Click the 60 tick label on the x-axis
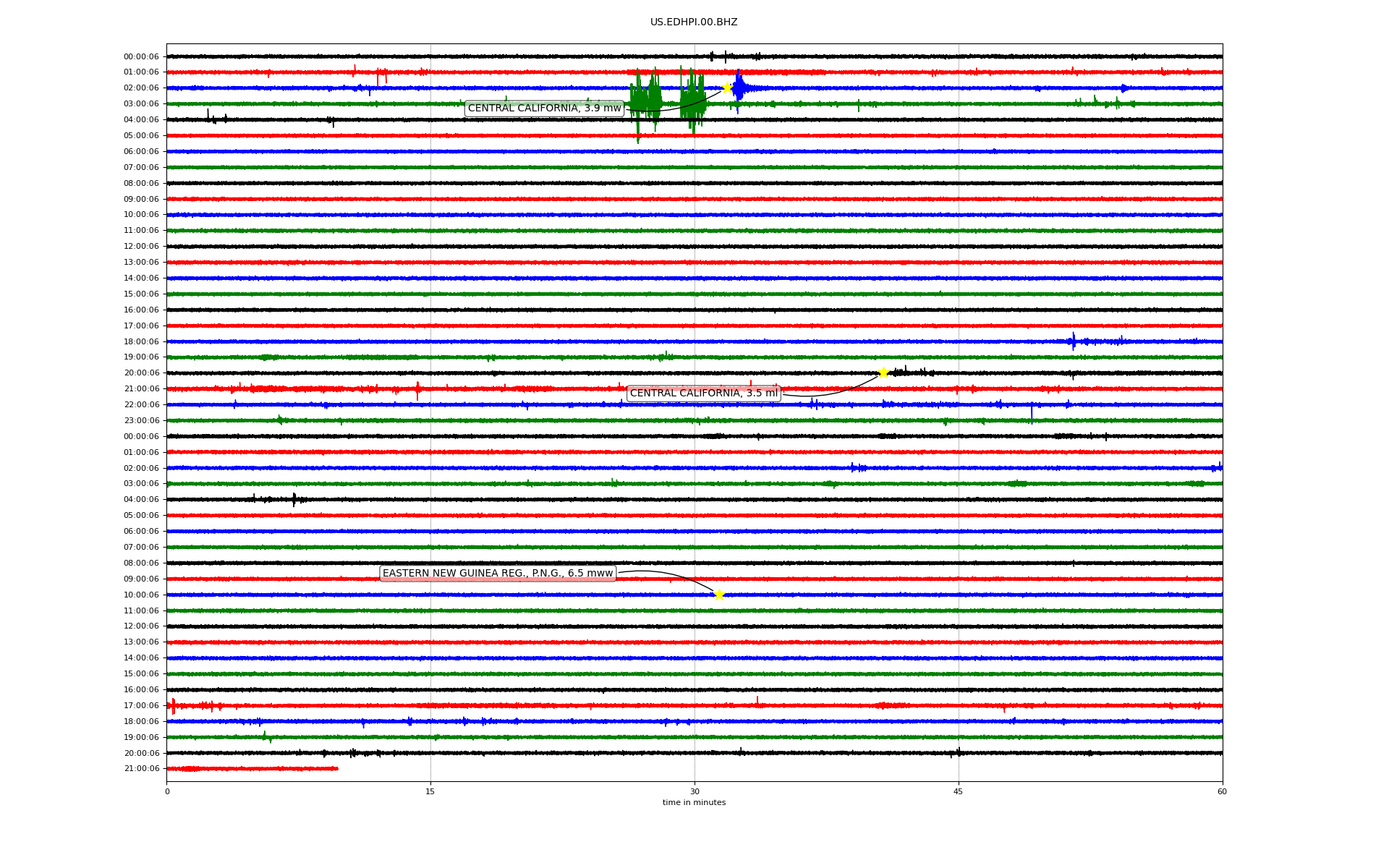 (x=1222, y=791)
